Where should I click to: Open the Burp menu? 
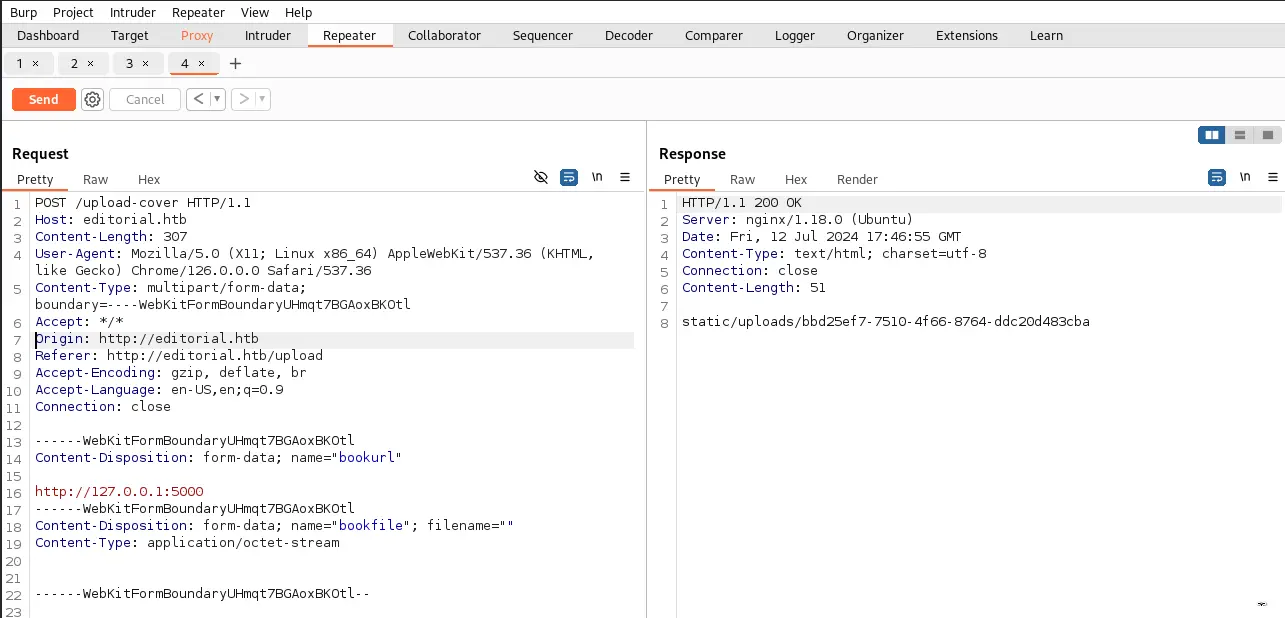pos(23,12)
